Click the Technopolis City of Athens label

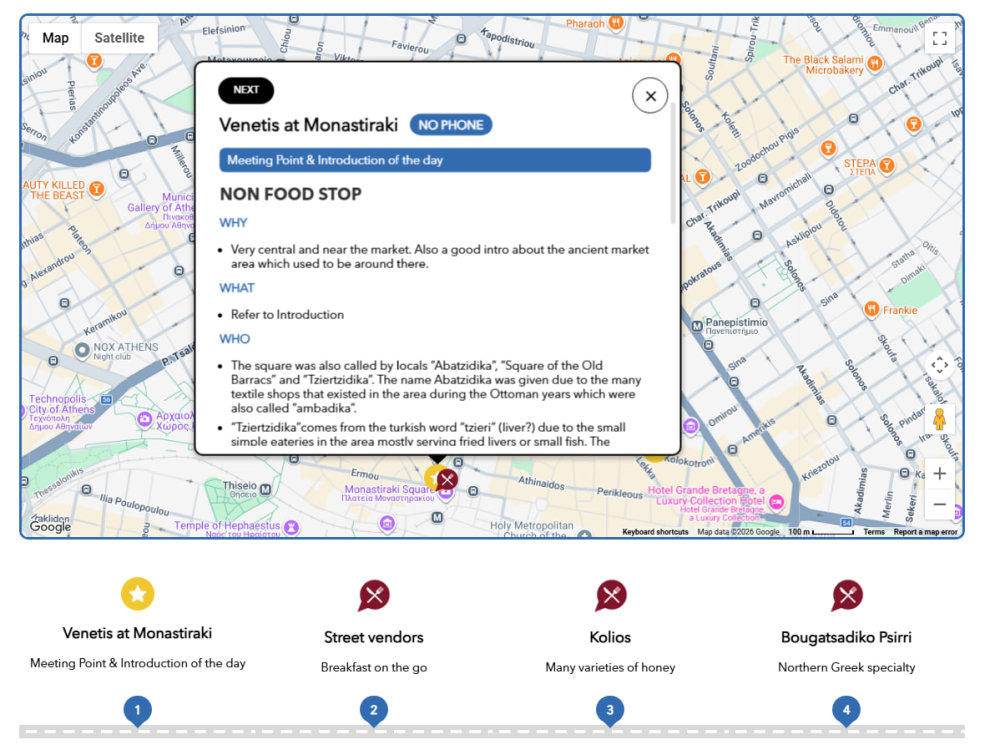tap(61, 411)
